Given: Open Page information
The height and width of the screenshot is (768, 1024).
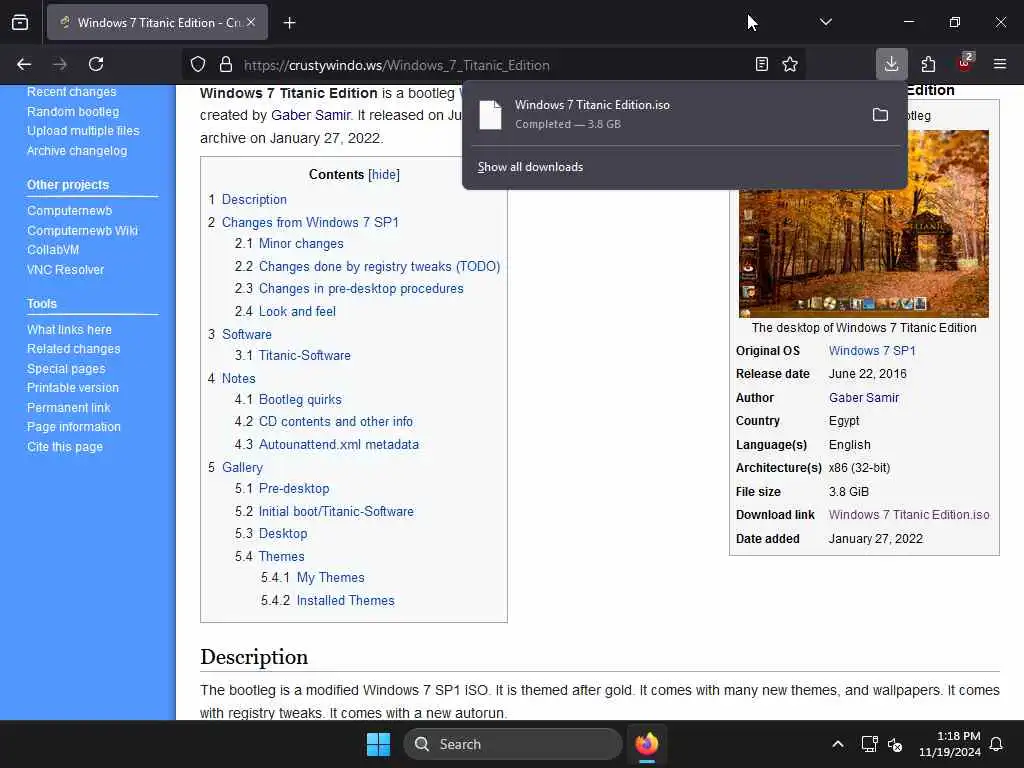Looking at the screenshot, I should point(74,427).
